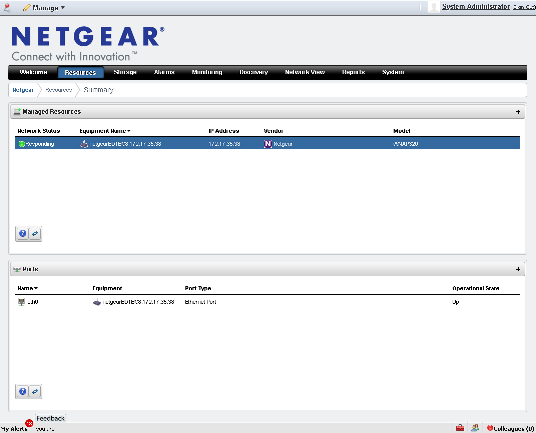Click the Ethernet Port type cell
Image resolution: width=536 pixels, height=433 pixels.
pyautogui.click(x=200, y=302)
